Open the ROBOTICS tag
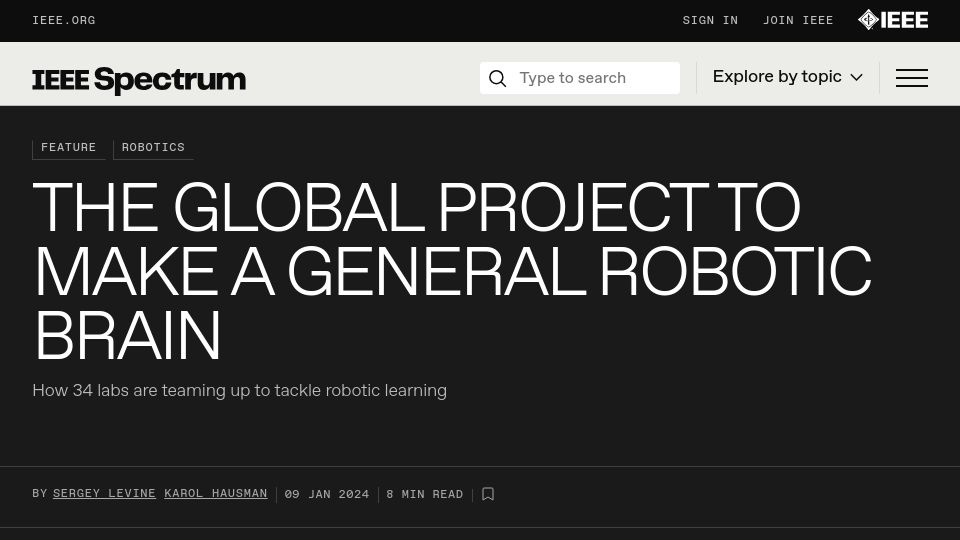This screenshot has height=540, width=960. coord(153,148)
